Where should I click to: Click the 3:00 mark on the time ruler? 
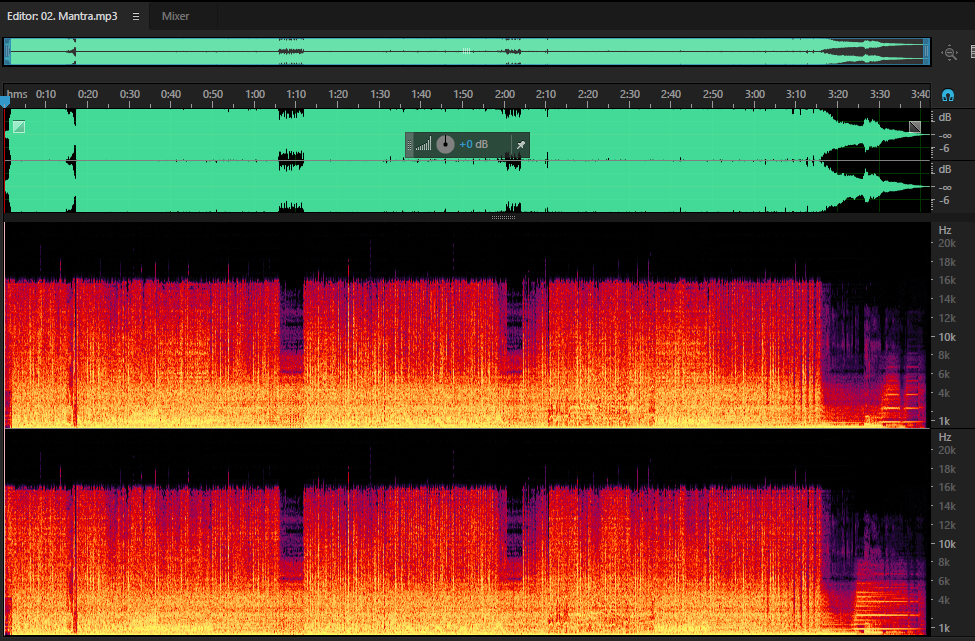755,95
